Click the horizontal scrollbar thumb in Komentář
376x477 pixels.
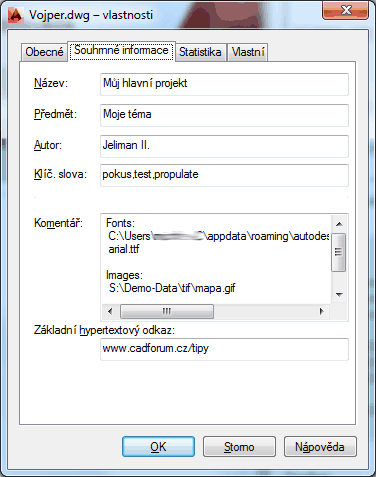coord(167,312)
